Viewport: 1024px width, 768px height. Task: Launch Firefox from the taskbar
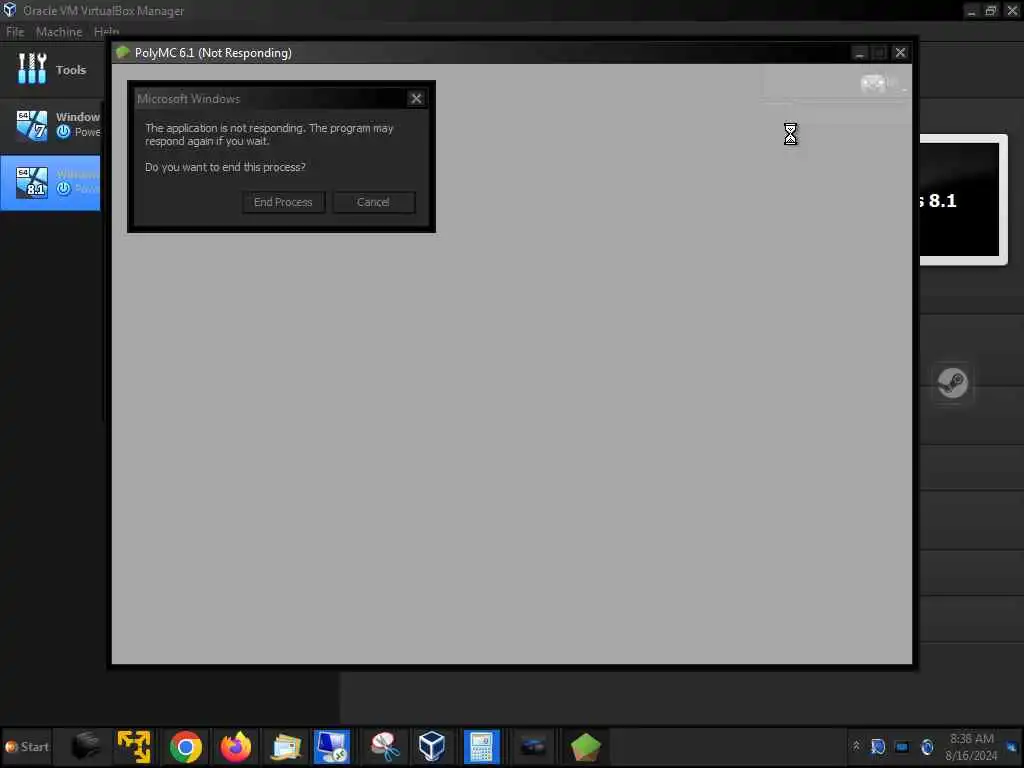coord(235,746)
